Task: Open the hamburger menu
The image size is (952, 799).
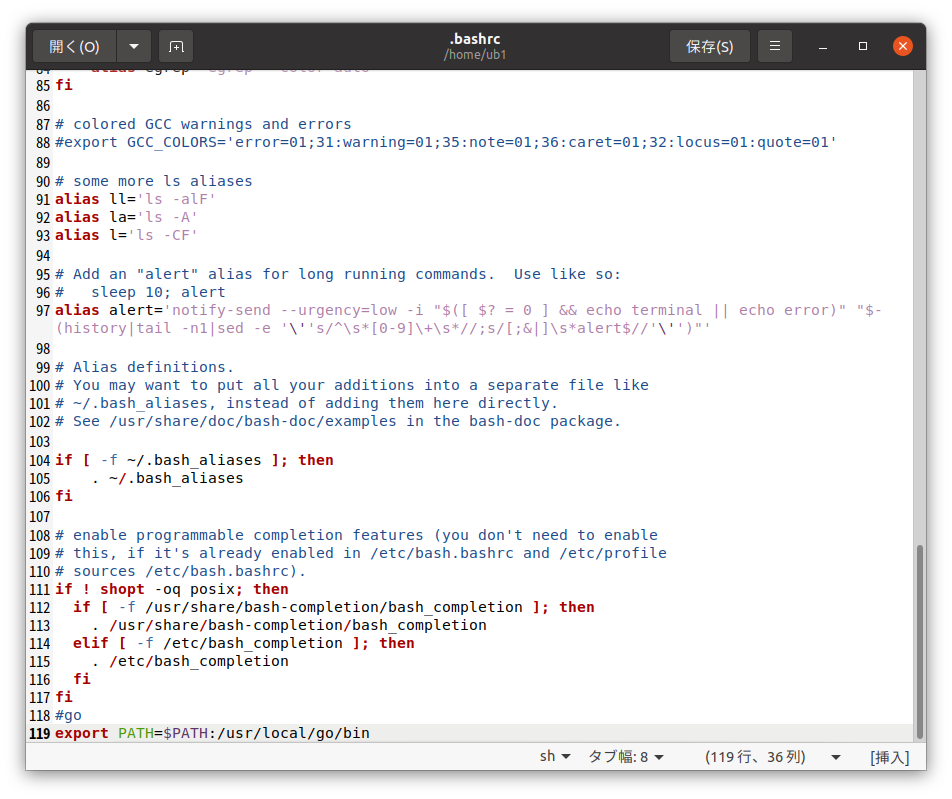Action: click(775, 46)
